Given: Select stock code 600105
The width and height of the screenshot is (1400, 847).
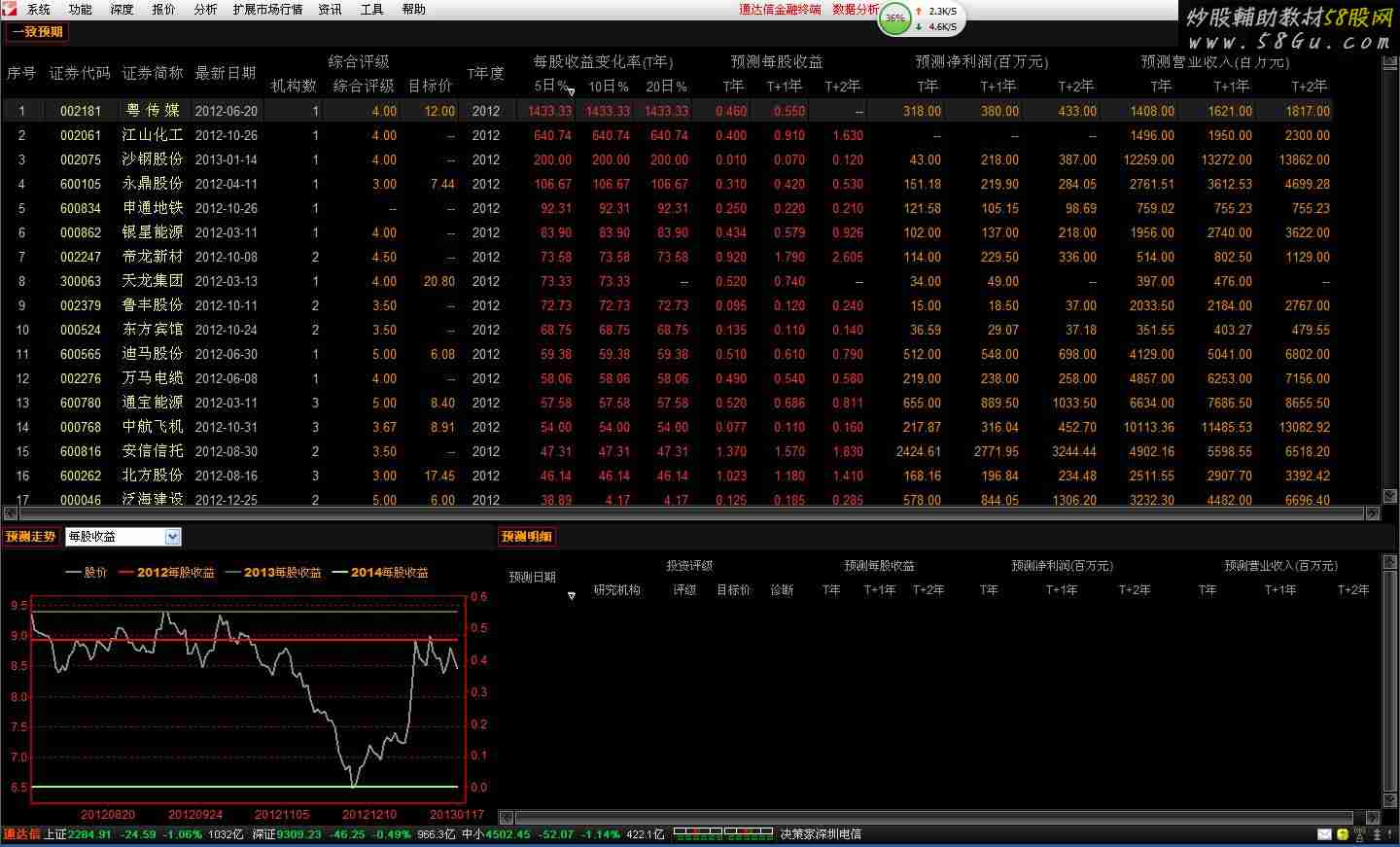Looking at the screenshot, I should 81,184.
